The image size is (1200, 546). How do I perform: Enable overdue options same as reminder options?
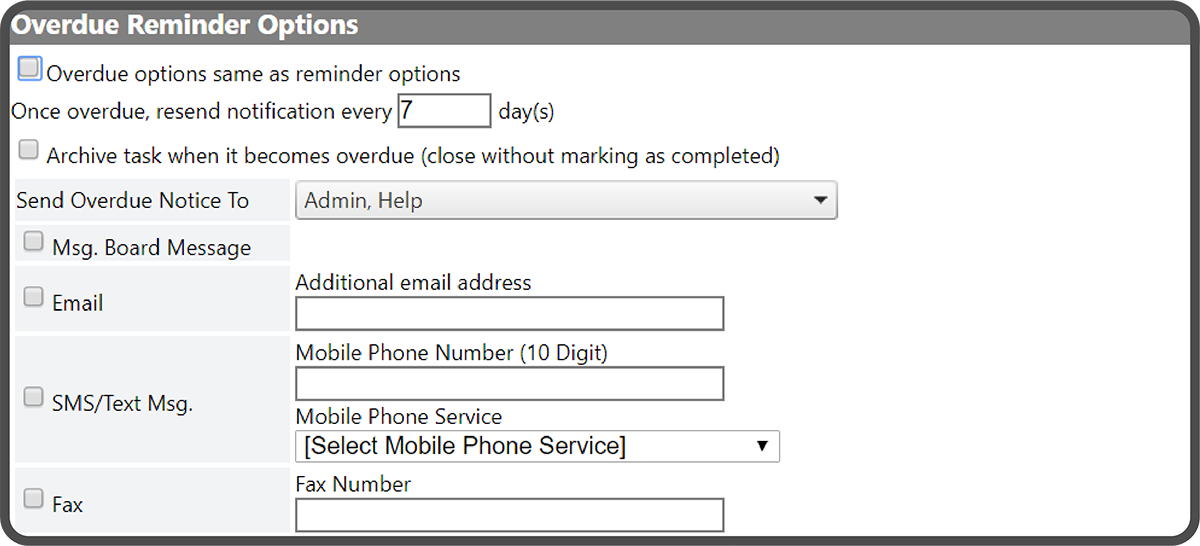(x=30, y=69)
